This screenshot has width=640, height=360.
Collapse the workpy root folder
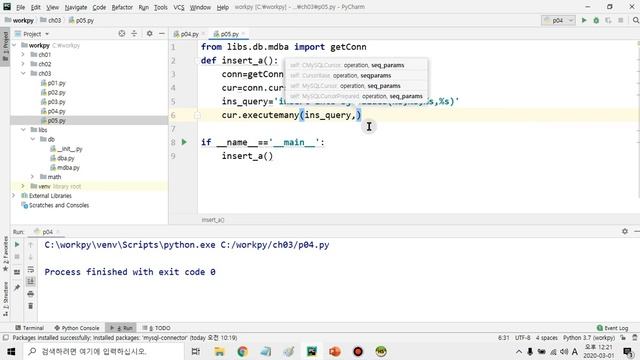coord(15,45)
